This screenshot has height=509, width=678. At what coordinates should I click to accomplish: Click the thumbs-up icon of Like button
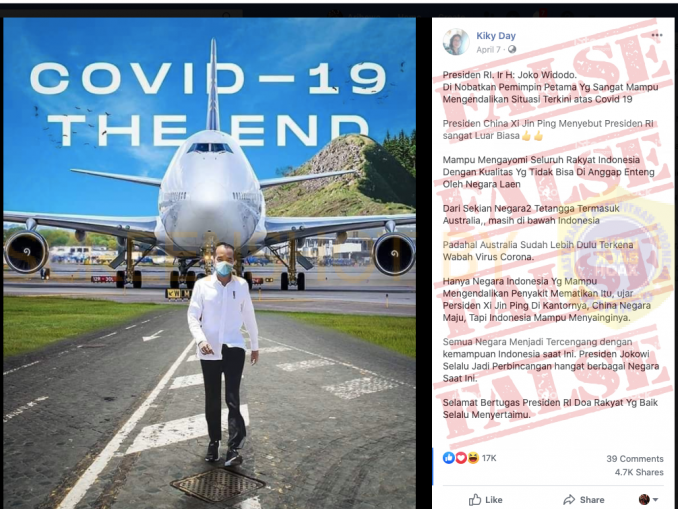[475, 499]
